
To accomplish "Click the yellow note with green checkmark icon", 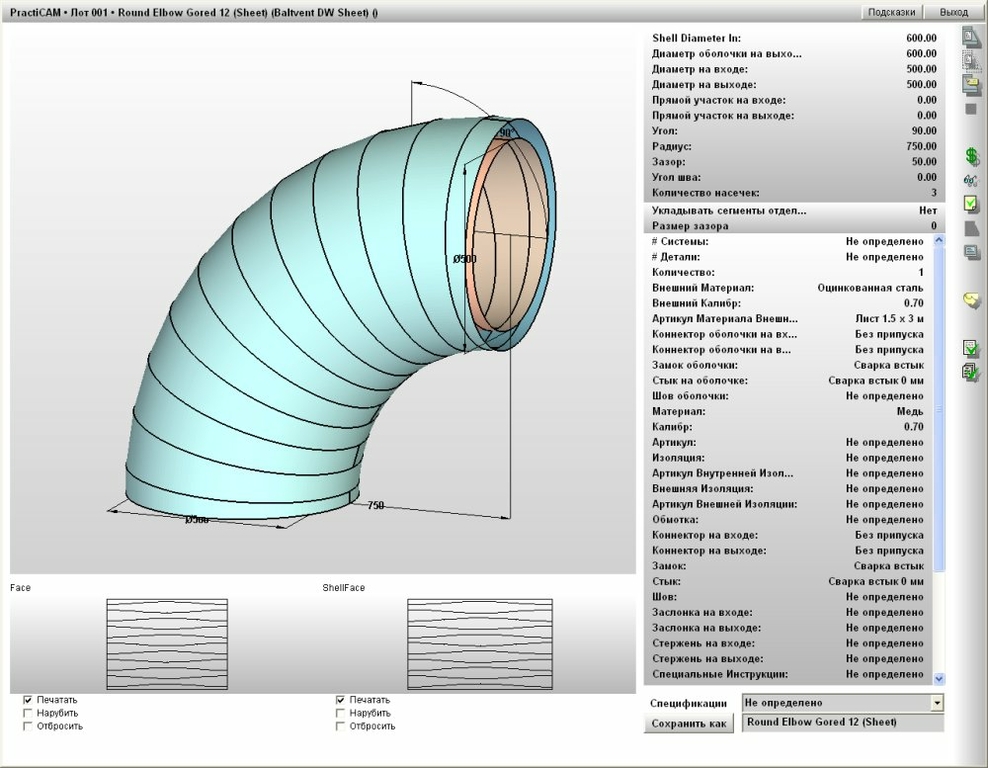I will click(971, 204).
